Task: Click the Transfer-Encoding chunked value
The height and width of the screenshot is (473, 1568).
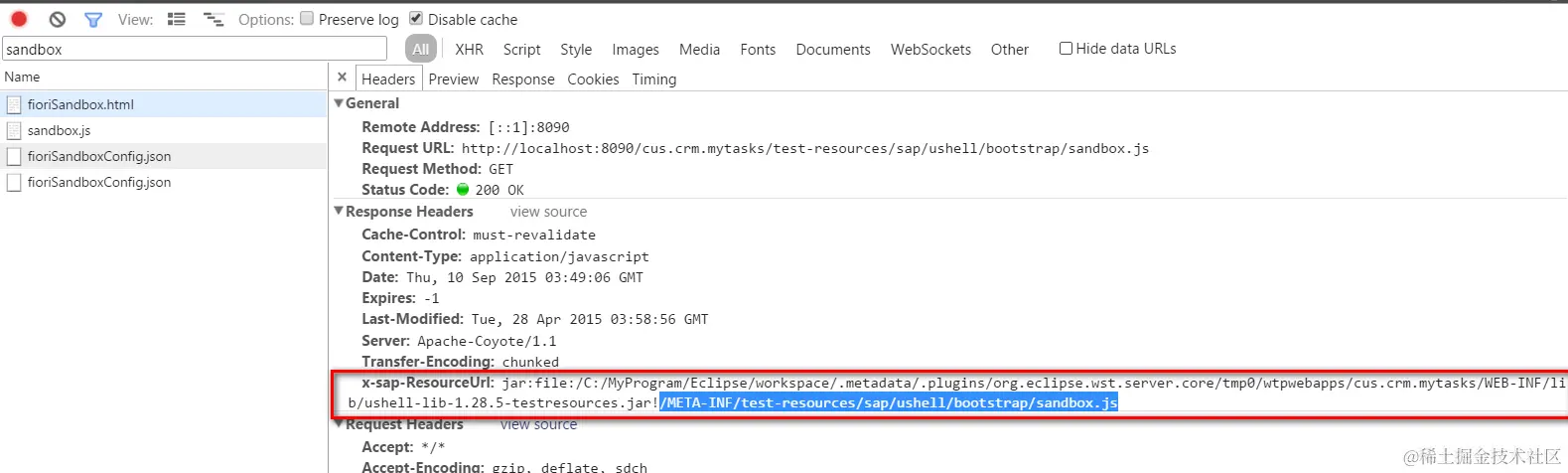Action: (x=530, y=362)
